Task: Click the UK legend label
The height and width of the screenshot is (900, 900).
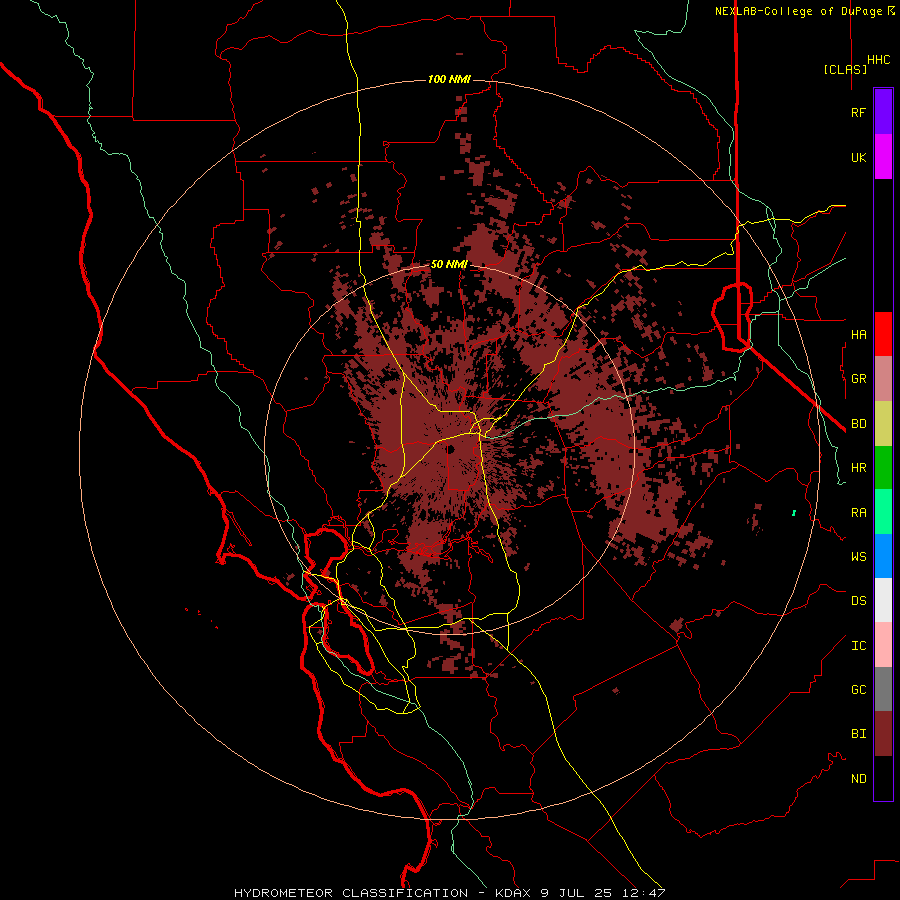Action: 858,157
